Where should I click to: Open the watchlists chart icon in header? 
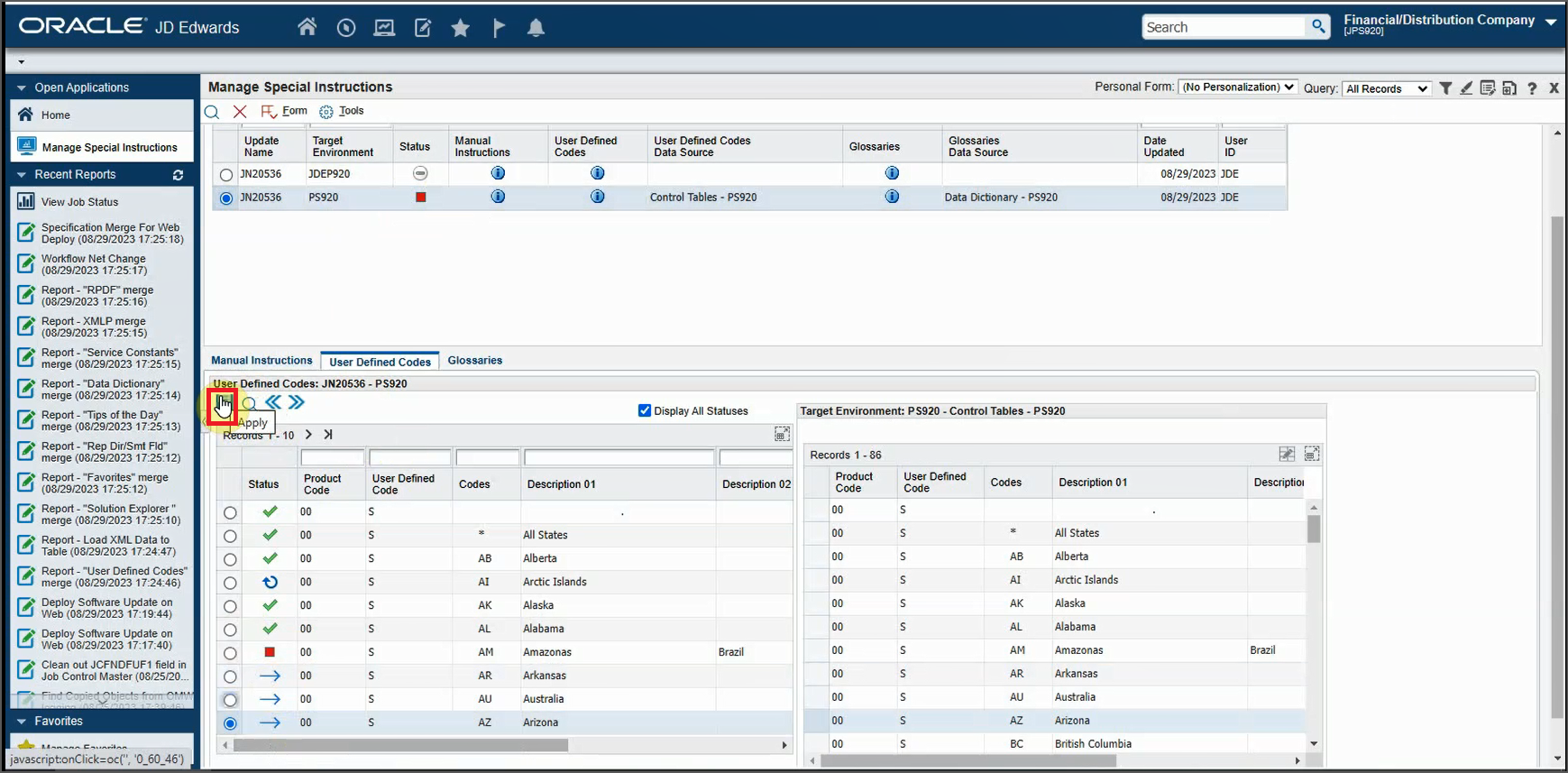coord(384,28)
